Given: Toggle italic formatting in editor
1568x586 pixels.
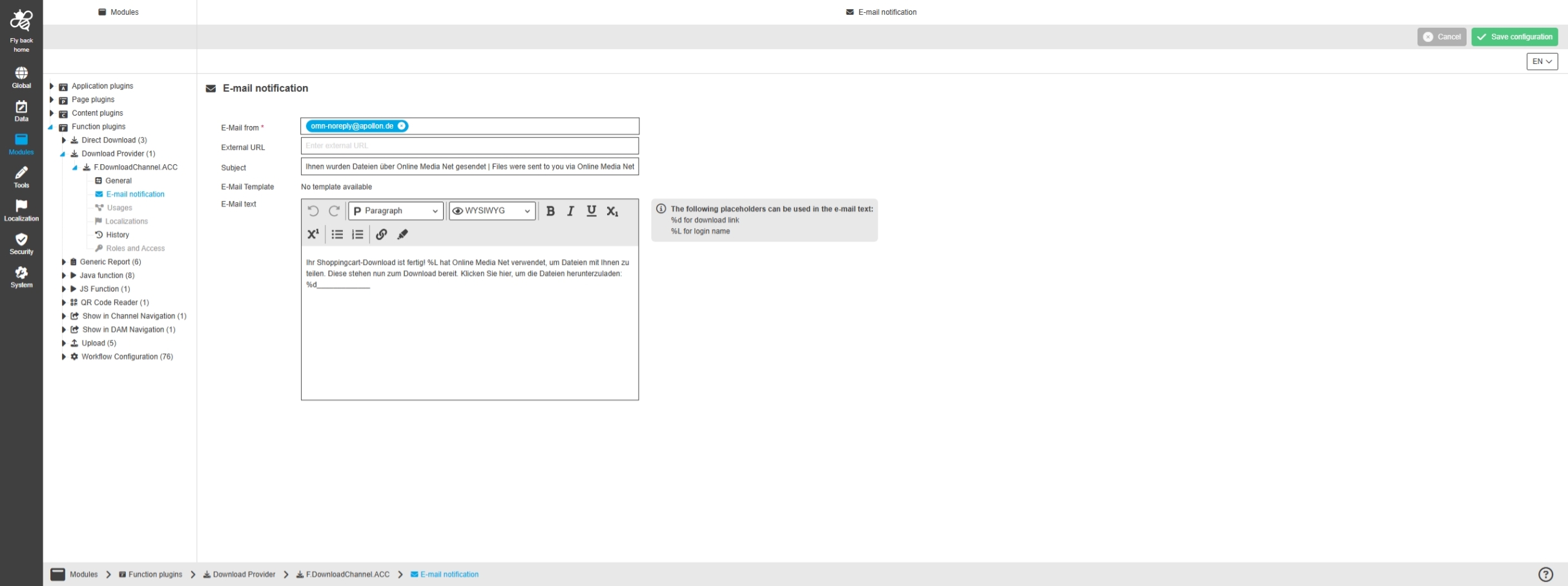Looking at the screenshot, I should 571,211.
